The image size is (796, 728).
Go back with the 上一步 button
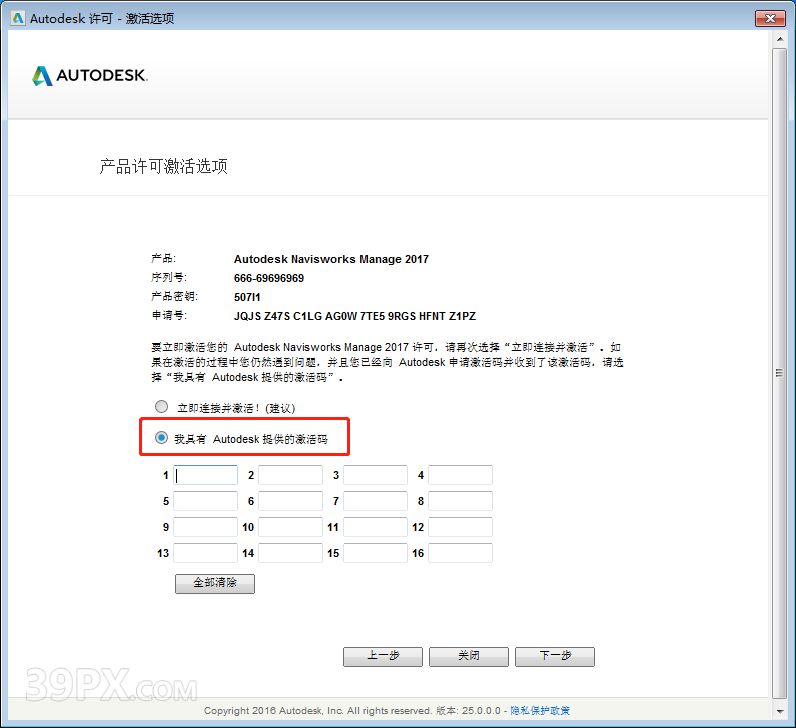tap(383, 656)
